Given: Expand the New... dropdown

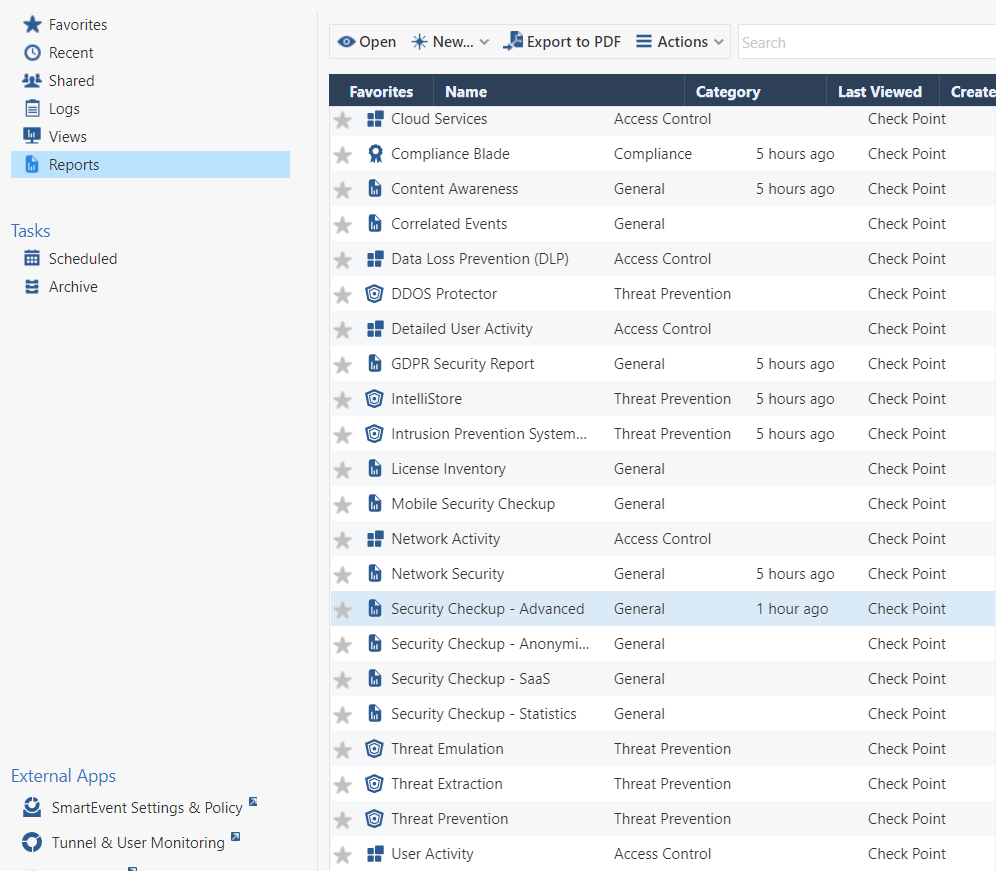Looking at the screenshot, I should coord(450,42).
